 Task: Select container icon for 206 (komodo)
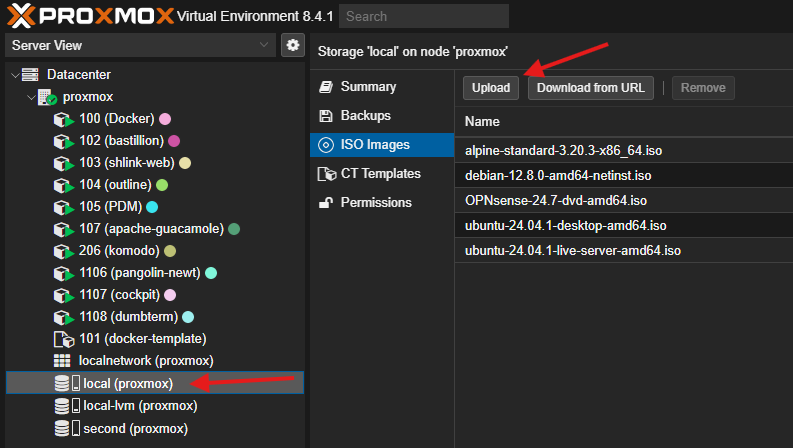[64, 251]
